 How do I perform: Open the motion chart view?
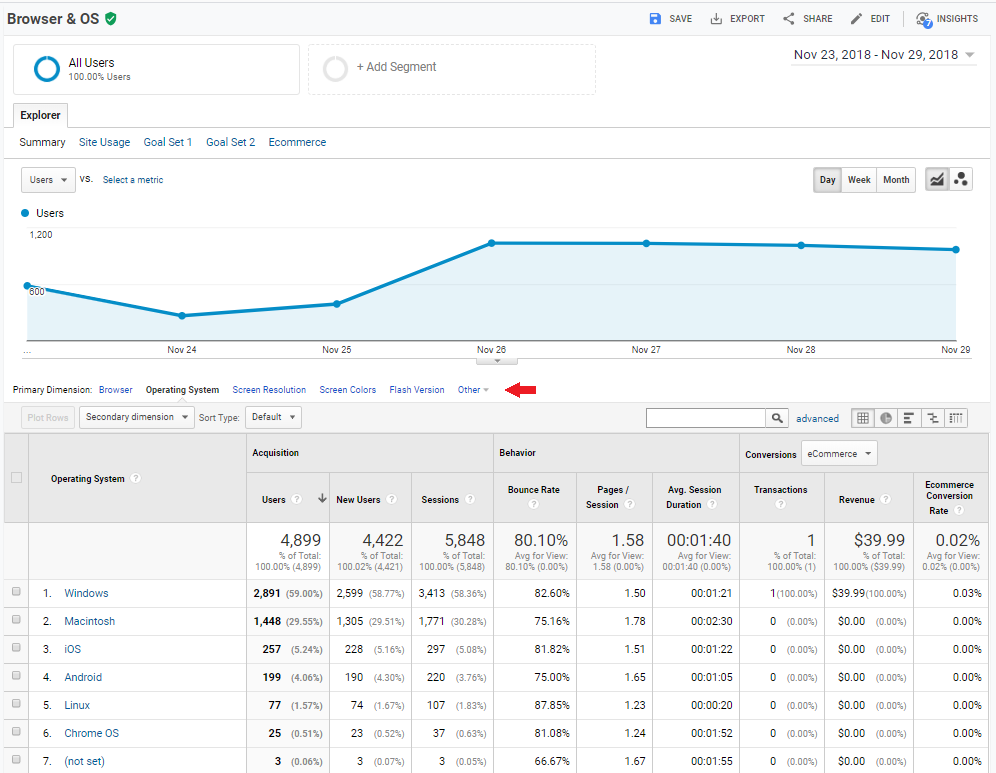[960, 179]
